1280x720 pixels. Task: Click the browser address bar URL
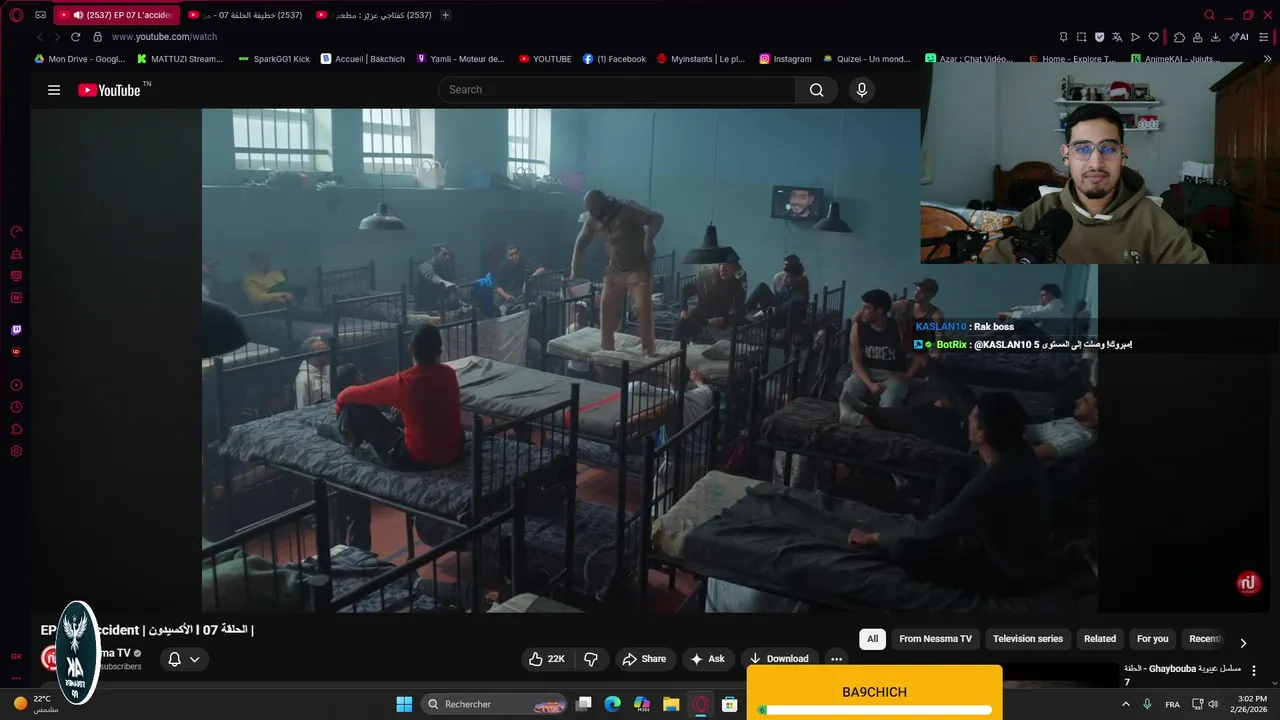[x=164, y=37]
